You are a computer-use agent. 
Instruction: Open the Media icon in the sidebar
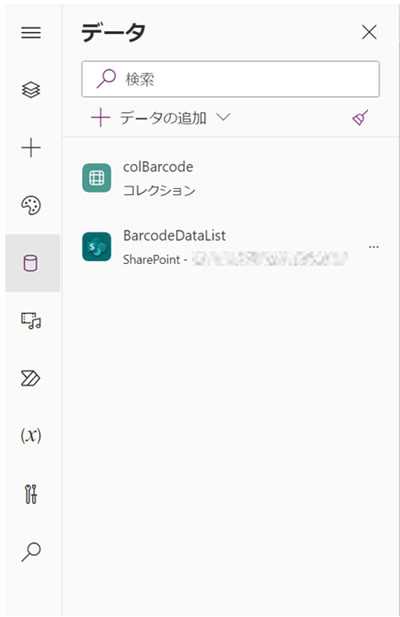point(31,321)
